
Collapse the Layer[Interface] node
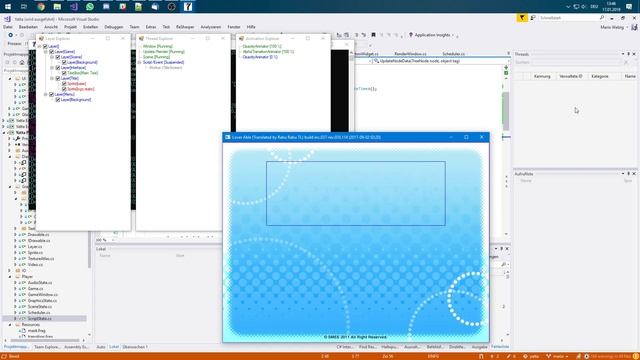click(52, 68)
